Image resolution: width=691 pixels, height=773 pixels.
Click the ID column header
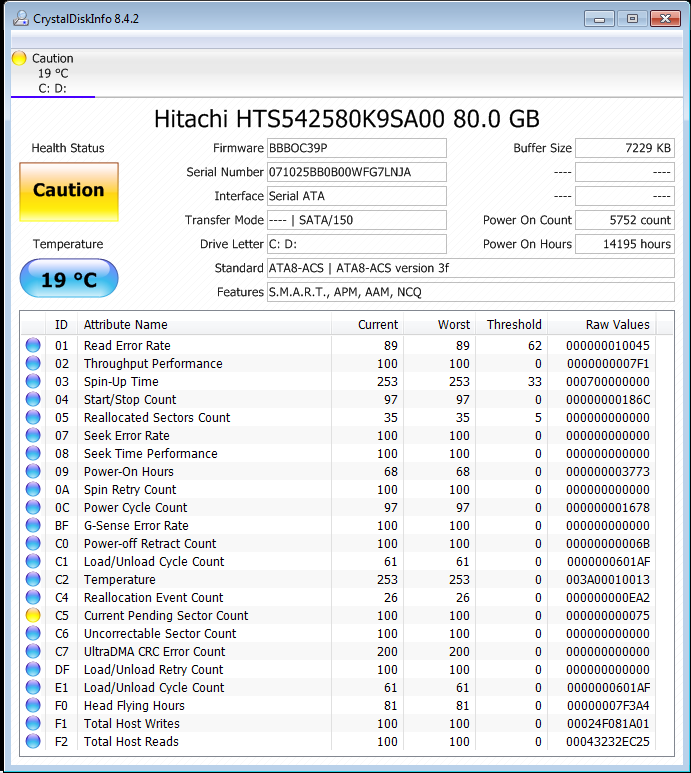pos(61,324)
